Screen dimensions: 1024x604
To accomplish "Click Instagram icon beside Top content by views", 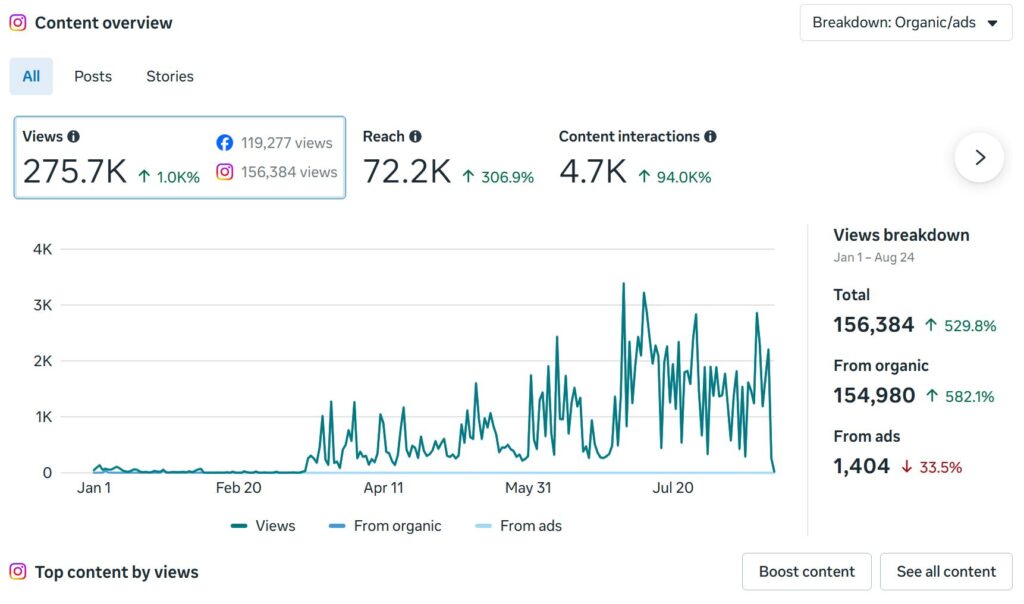I will (x=18, y=571).
